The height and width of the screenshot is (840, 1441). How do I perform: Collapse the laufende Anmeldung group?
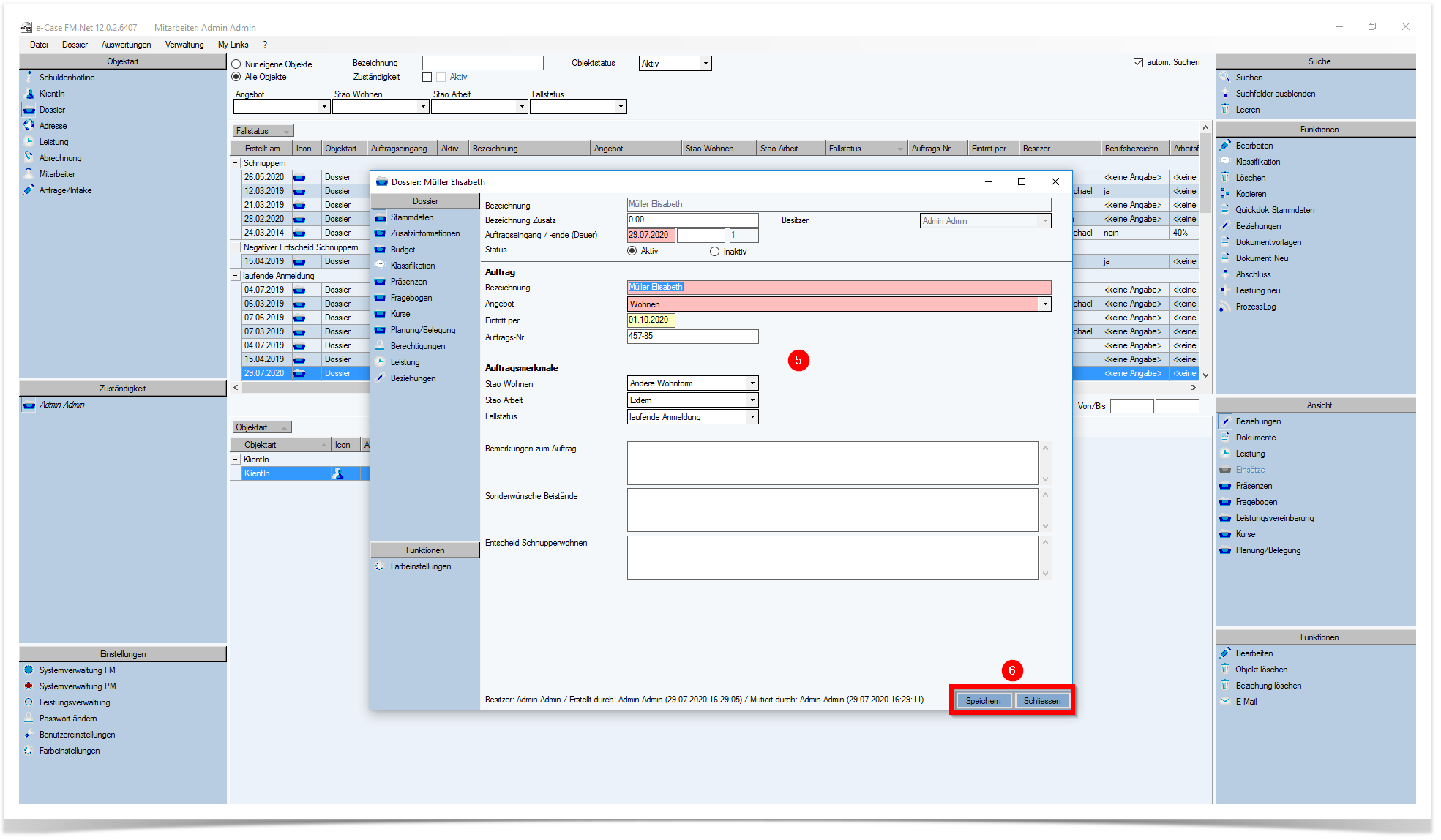(236, 276)
